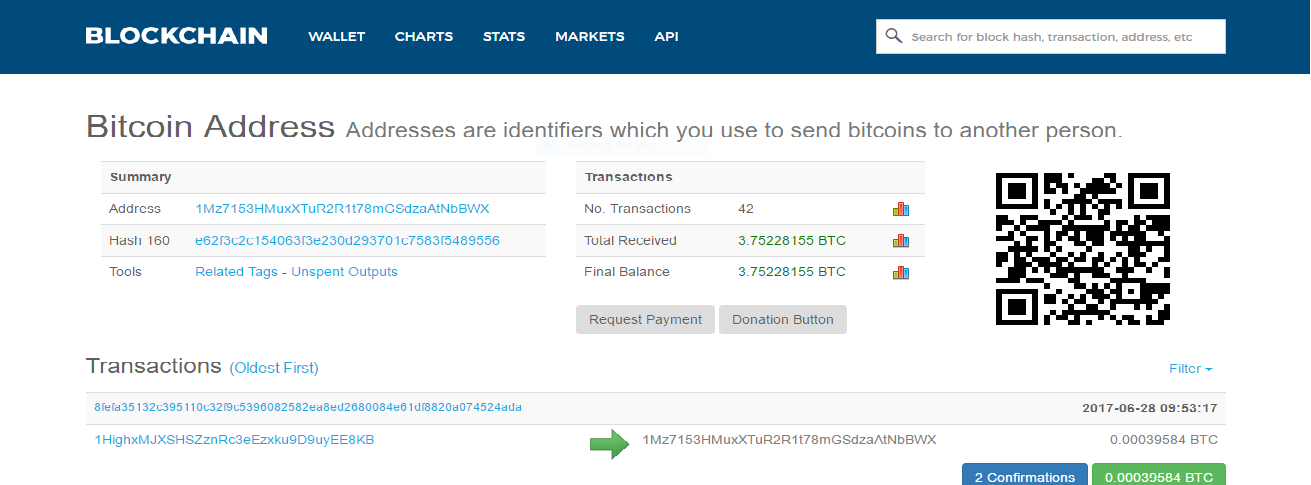Open the API navigation link
The width and height of the screenshot is (1311, 485).
pyautogui.click(x=666, y=37)
